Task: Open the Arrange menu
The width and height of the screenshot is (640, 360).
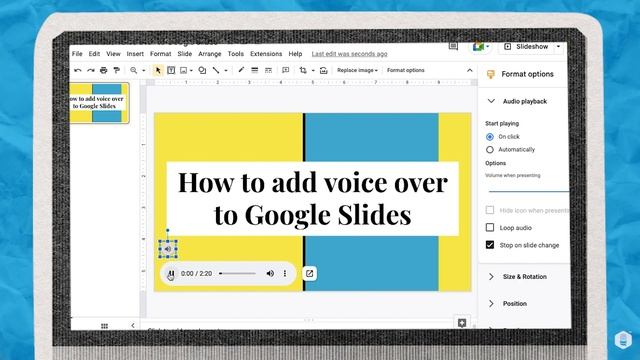Action: 209,54
